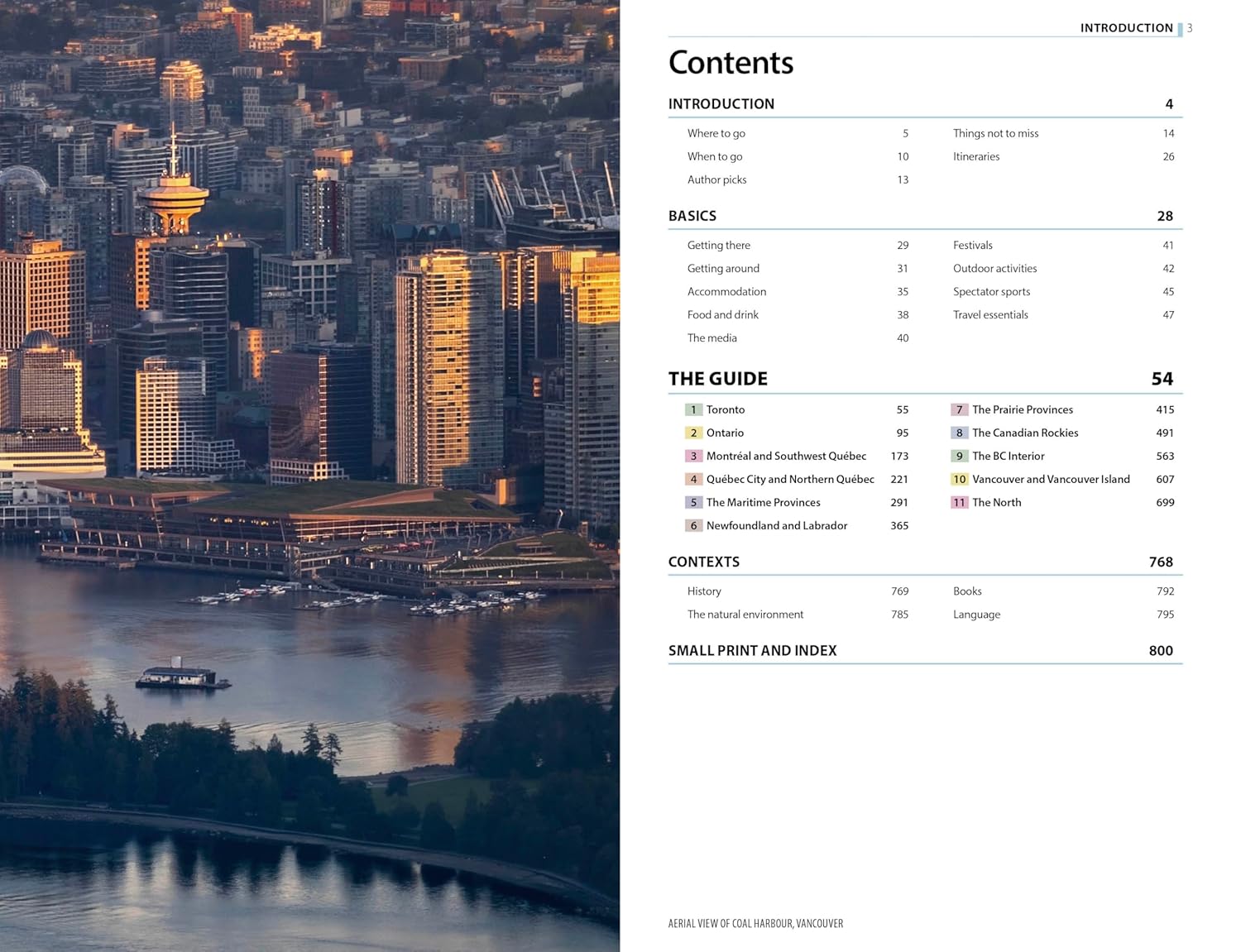This screenshot has width=1241, height=952.
Task: Click the SMALL PRINT AND INDEX heading
Action: [x=752, y=651]
